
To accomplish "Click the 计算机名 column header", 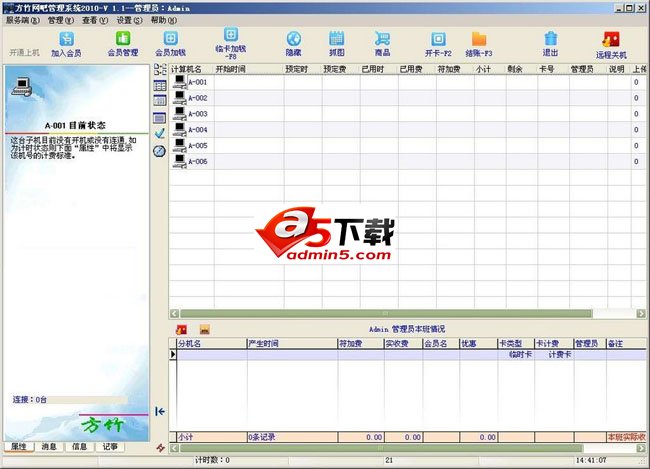I will pyautogui.click(x=192, y=69).
